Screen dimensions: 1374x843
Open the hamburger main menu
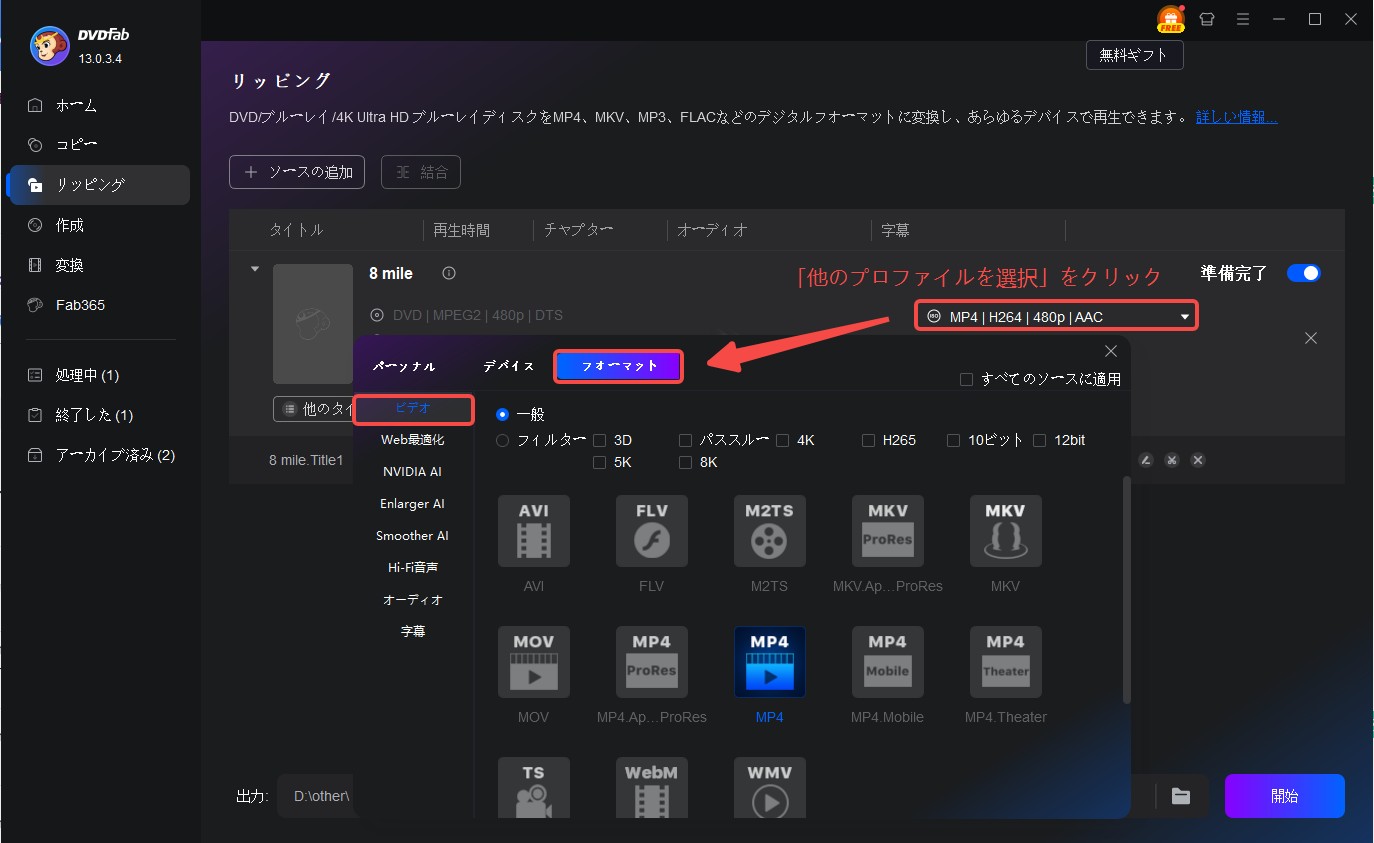[x=1243, y=19]
